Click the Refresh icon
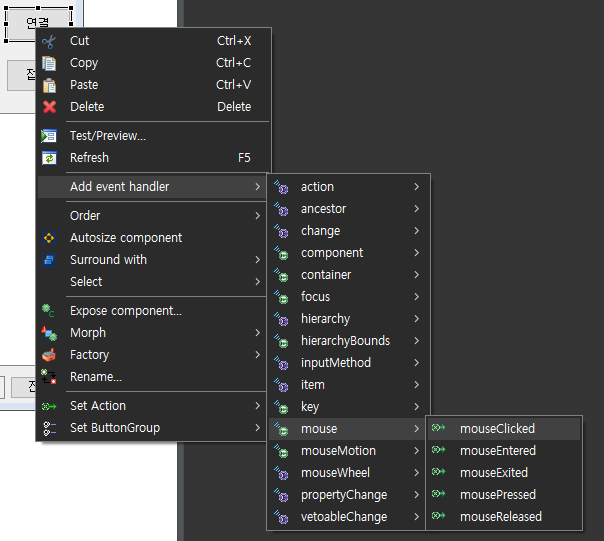Image resolution: width=604 pixels, height=541 pixels. (49, 158)
